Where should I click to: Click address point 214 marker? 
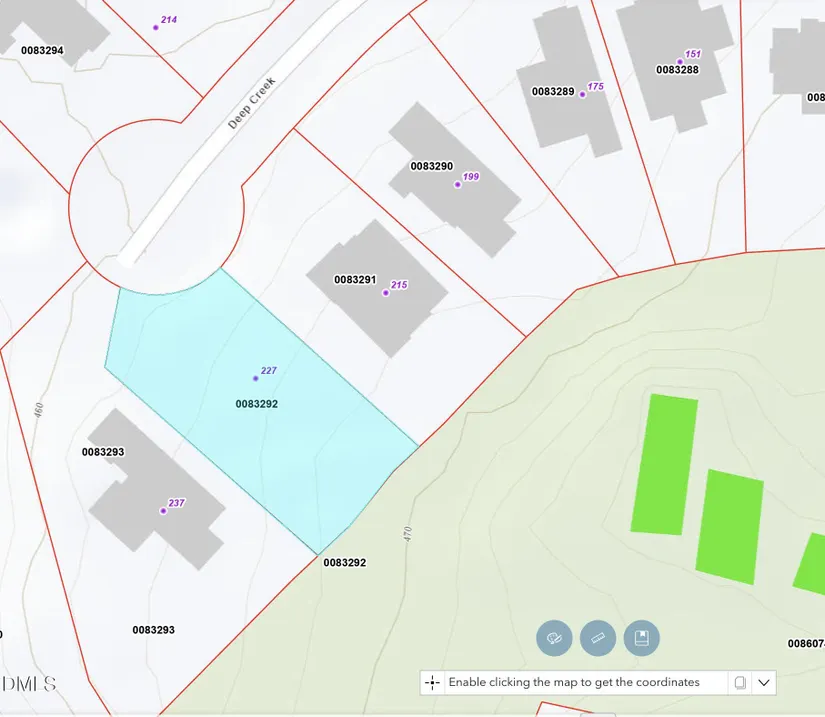pyautogui.click(x=156, y=27)
